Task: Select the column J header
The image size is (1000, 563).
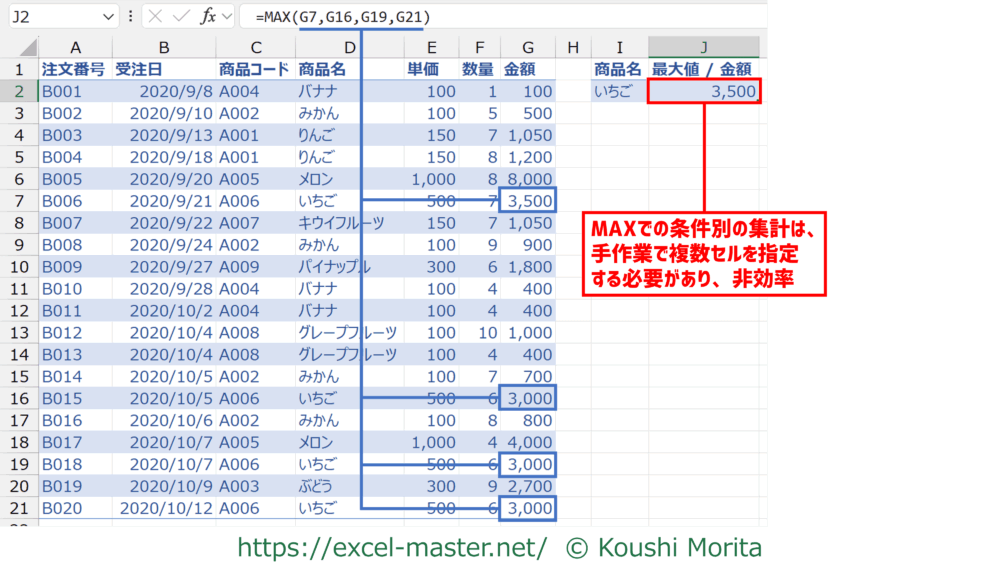Action: pyautogui.click(x=703, y=47)
